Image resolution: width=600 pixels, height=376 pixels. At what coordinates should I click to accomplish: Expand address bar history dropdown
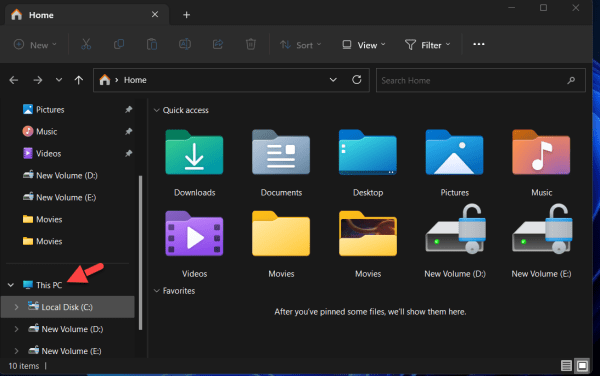point(333,80)
